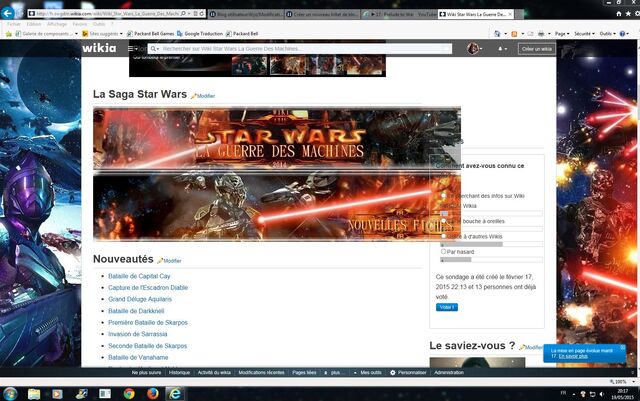Click the 'Personnaliser' toolbar item
This screenshot has height=401, width=640.
point(408,372)
